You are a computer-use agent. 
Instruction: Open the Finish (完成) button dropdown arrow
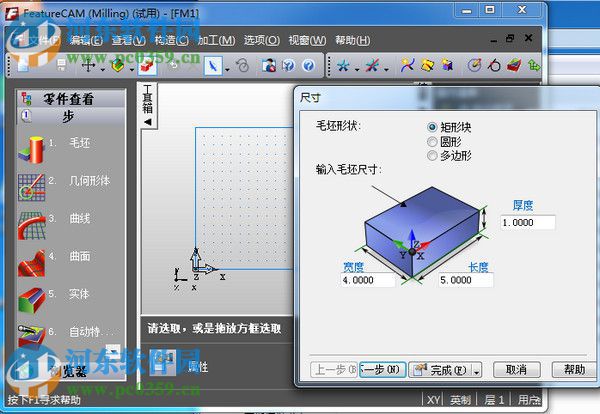click(x=476, y=370)
